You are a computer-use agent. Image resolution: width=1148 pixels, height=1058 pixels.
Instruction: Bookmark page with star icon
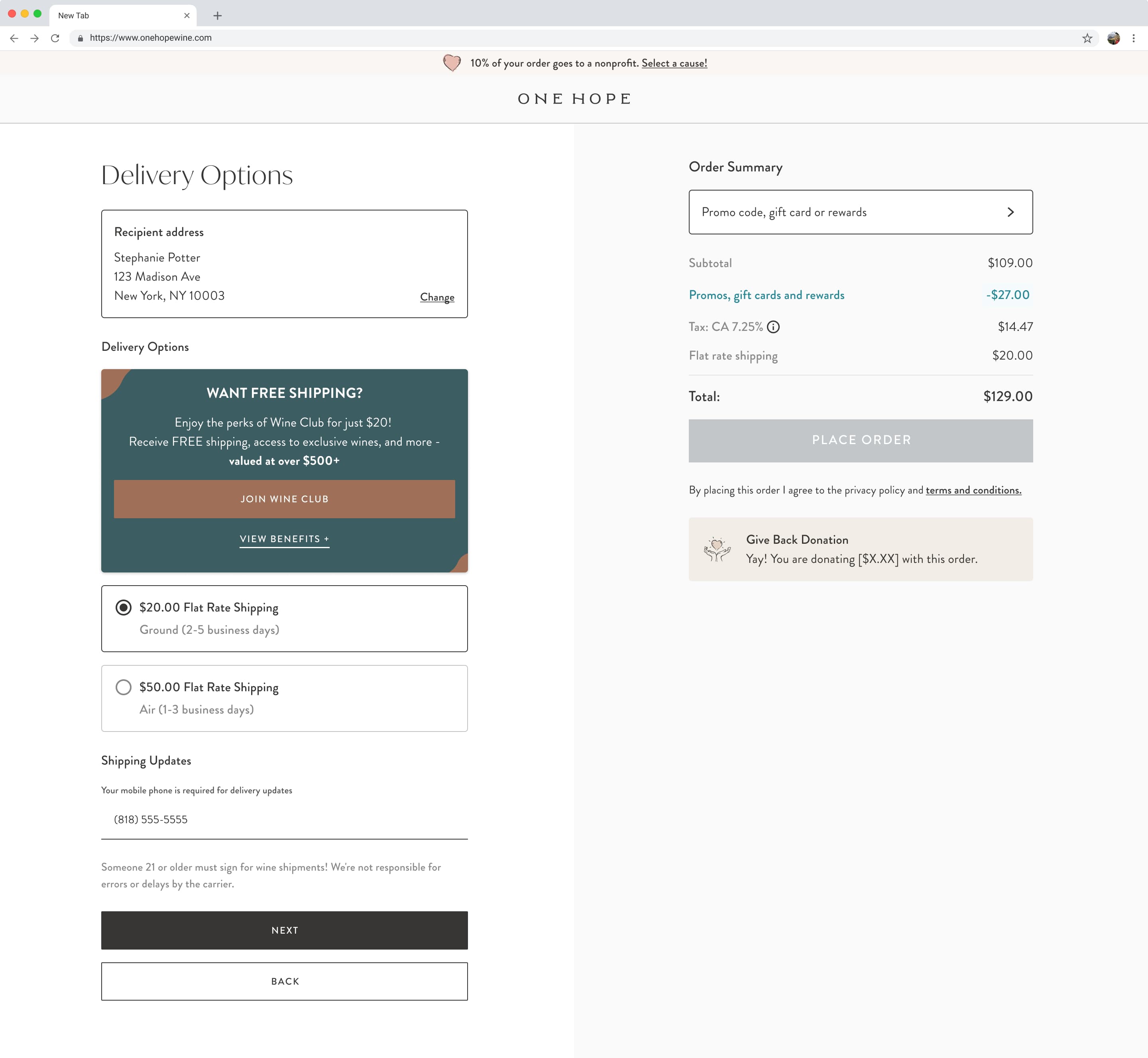[1087, 38]
